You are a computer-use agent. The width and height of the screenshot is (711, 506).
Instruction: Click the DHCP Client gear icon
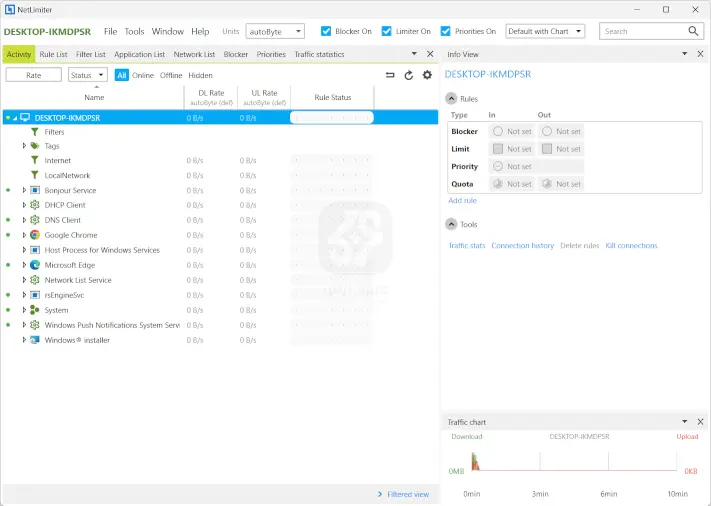(x=35, y=205)
